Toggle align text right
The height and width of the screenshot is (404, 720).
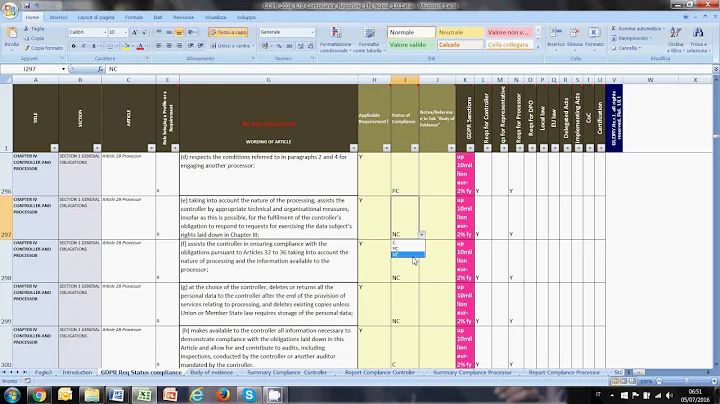(x=179, y=45)
